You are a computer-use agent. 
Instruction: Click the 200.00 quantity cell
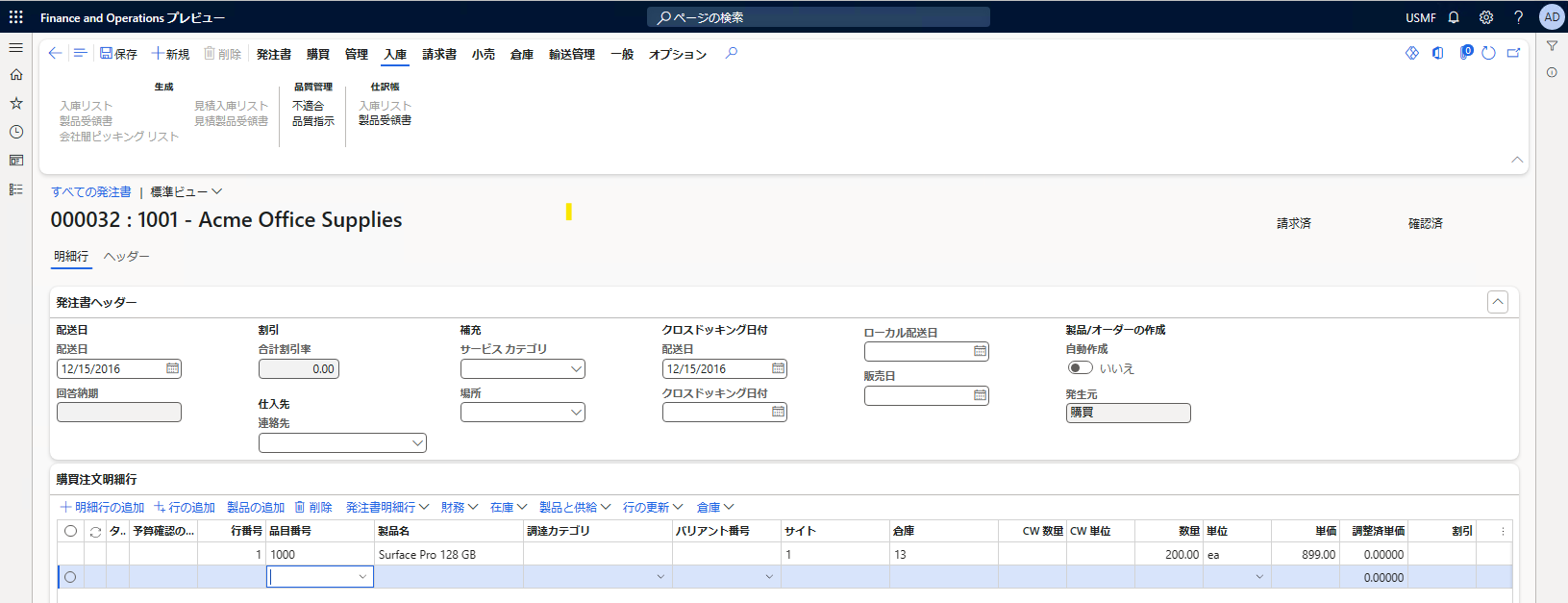click(x=1169, y=555)
